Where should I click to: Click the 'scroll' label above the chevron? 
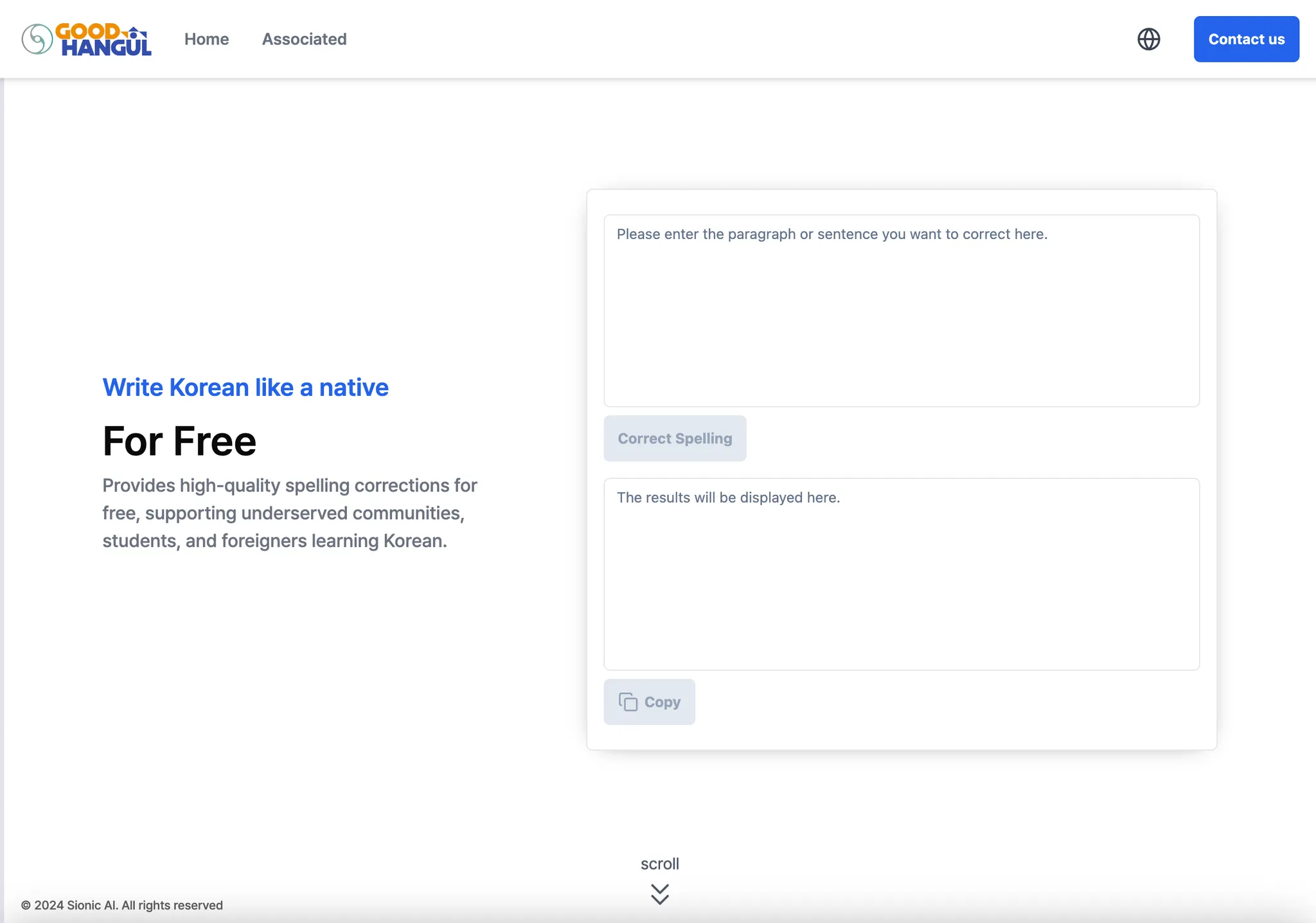(x=659, y=864)
